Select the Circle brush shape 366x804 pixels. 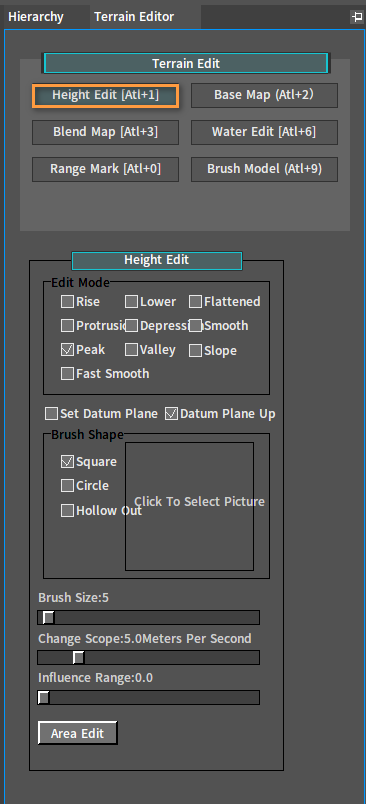[67, 486]
